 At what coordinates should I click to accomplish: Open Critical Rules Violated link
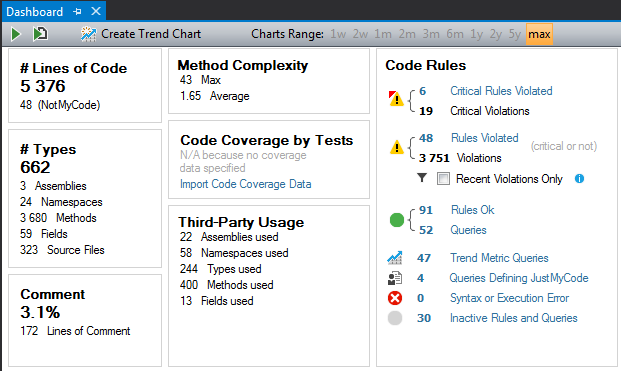coord(501,91)
